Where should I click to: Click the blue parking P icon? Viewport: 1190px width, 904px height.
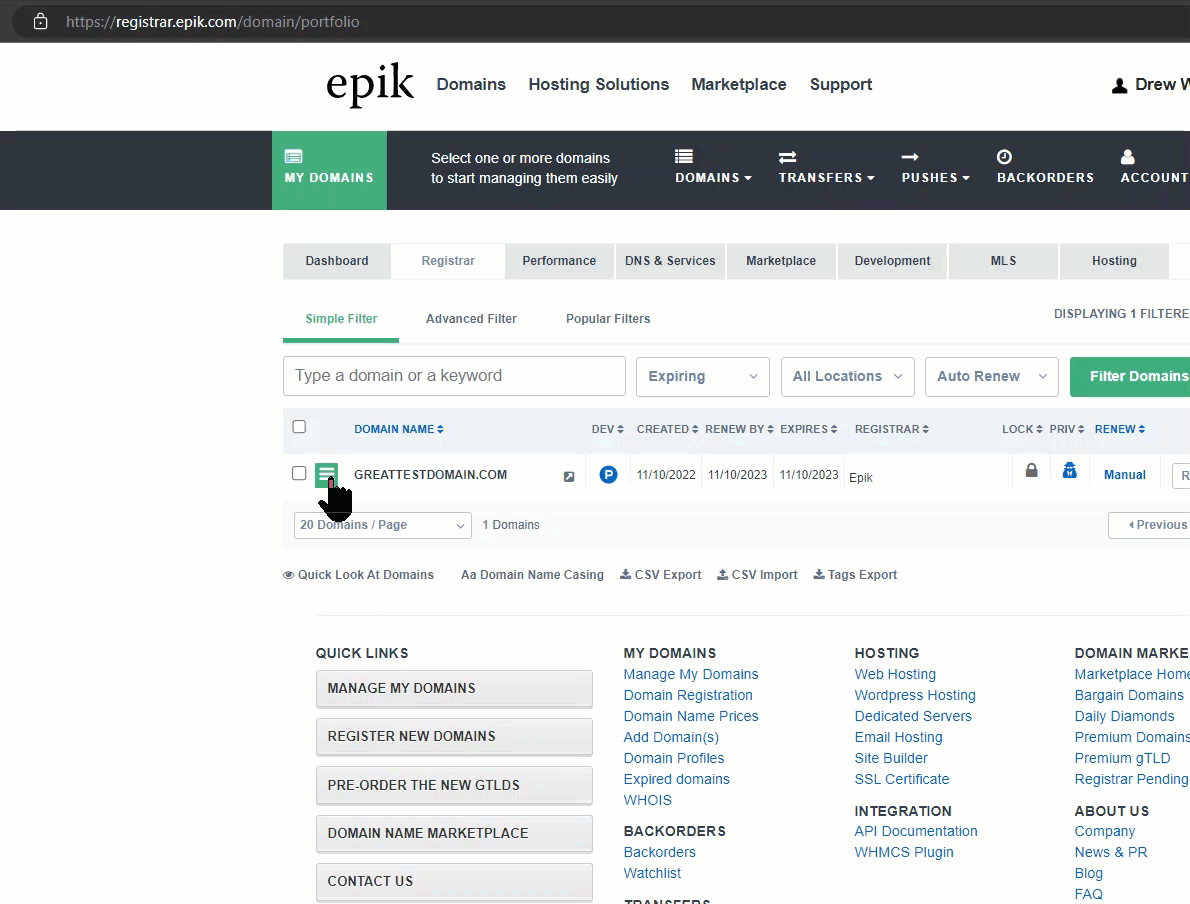pos(608,474)
